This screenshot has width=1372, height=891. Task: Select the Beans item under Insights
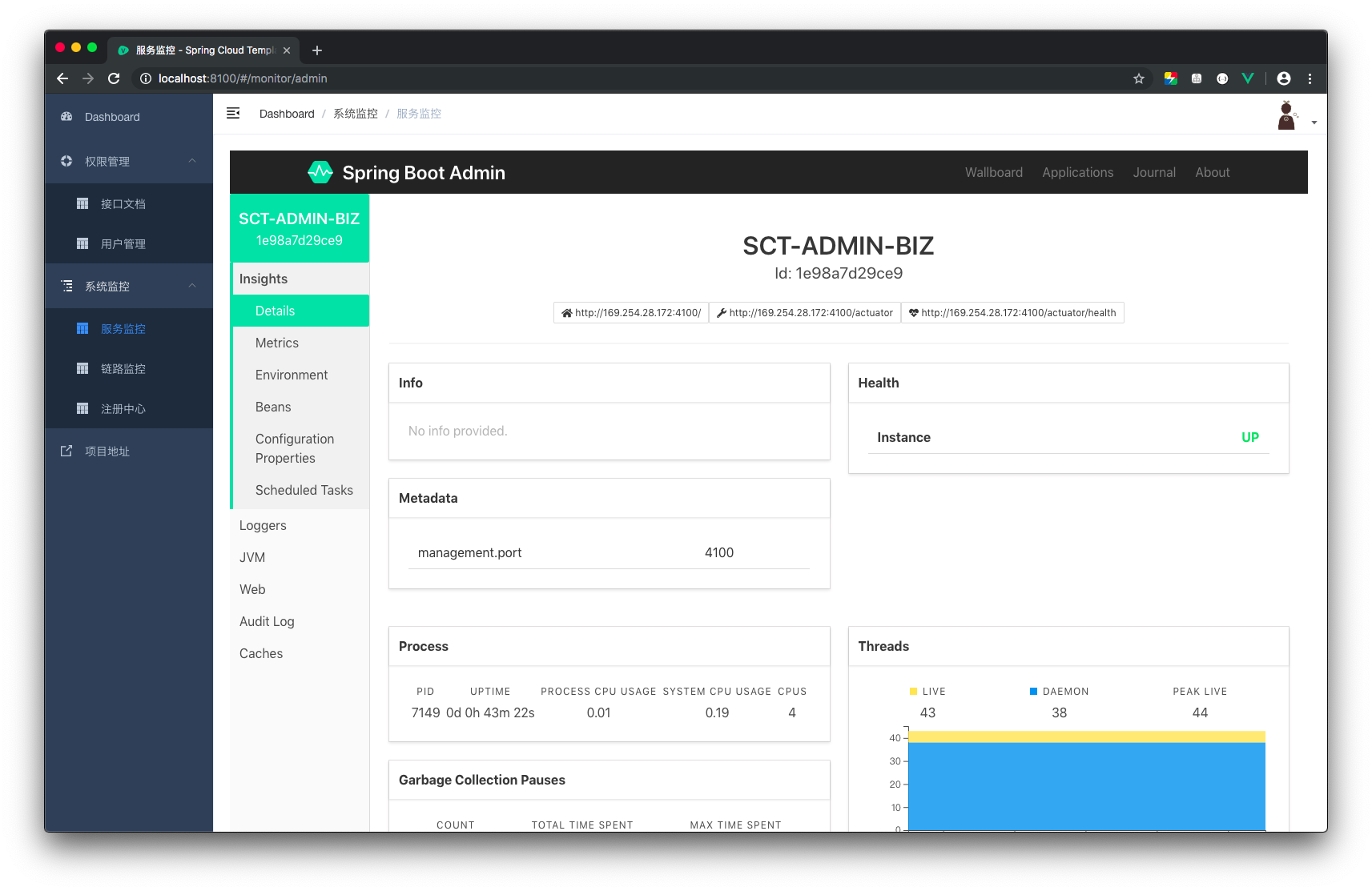pos(301,407)
